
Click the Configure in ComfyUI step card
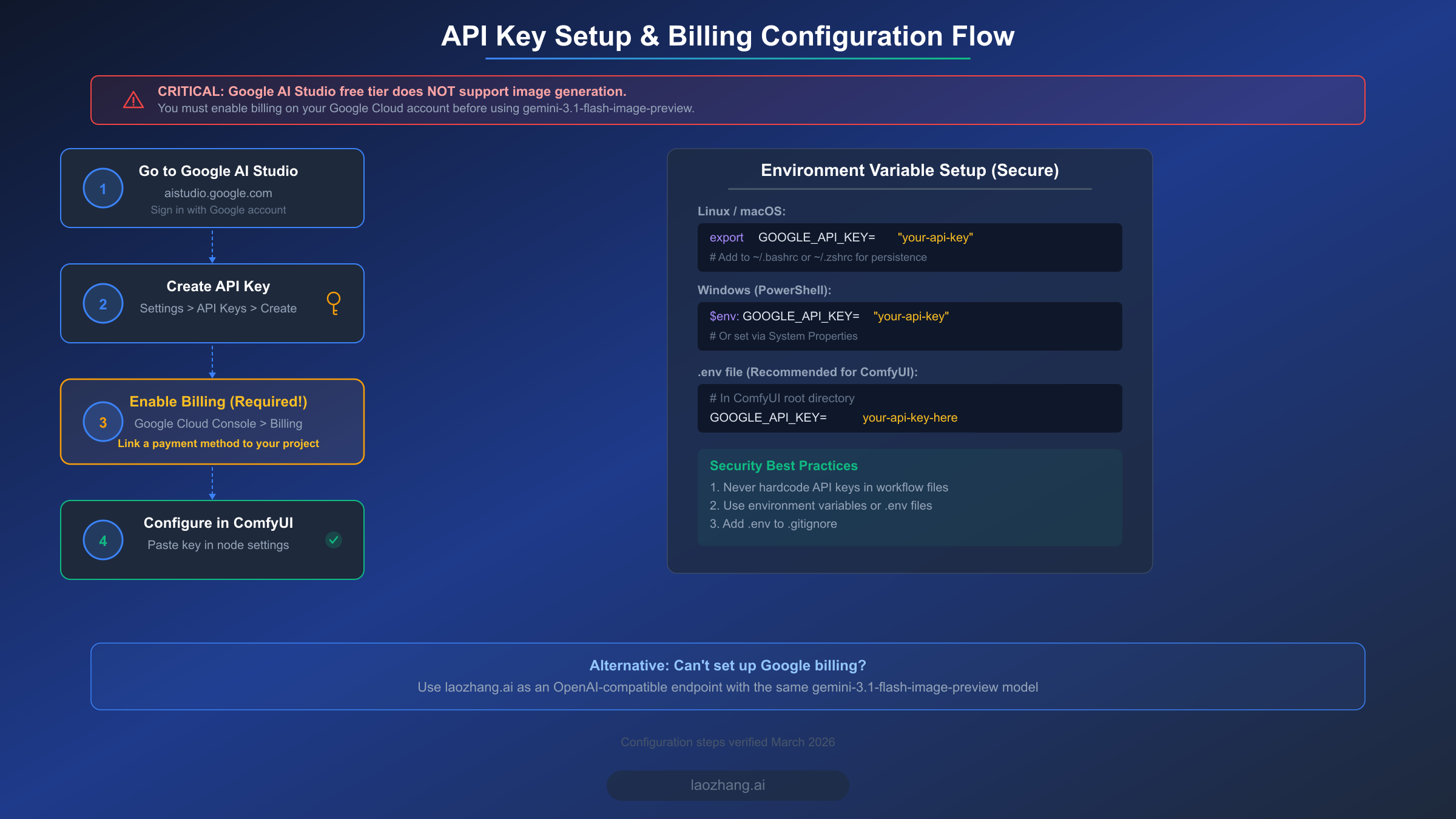coord(212,539)
